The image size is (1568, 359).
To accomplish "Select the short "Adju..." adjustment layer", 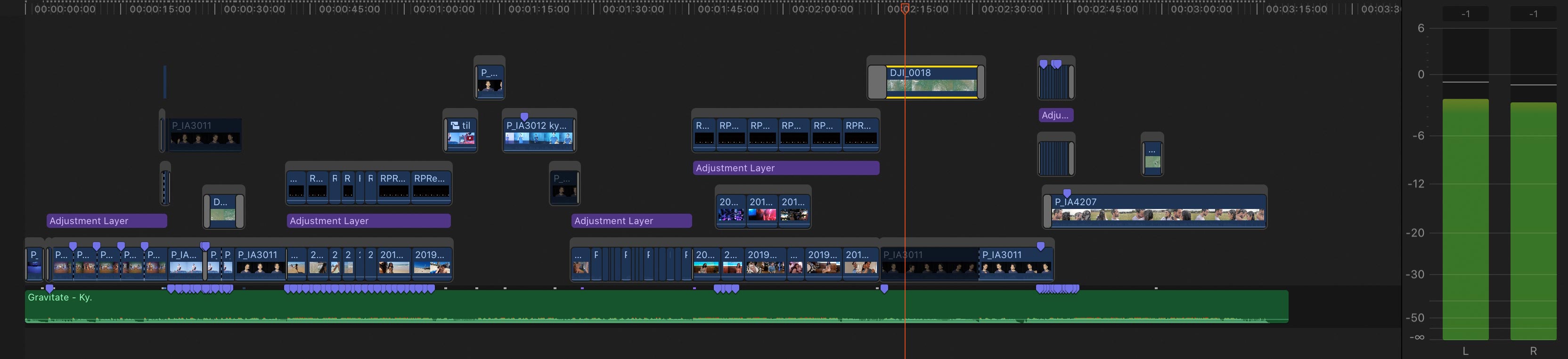I will point(1055,115).
